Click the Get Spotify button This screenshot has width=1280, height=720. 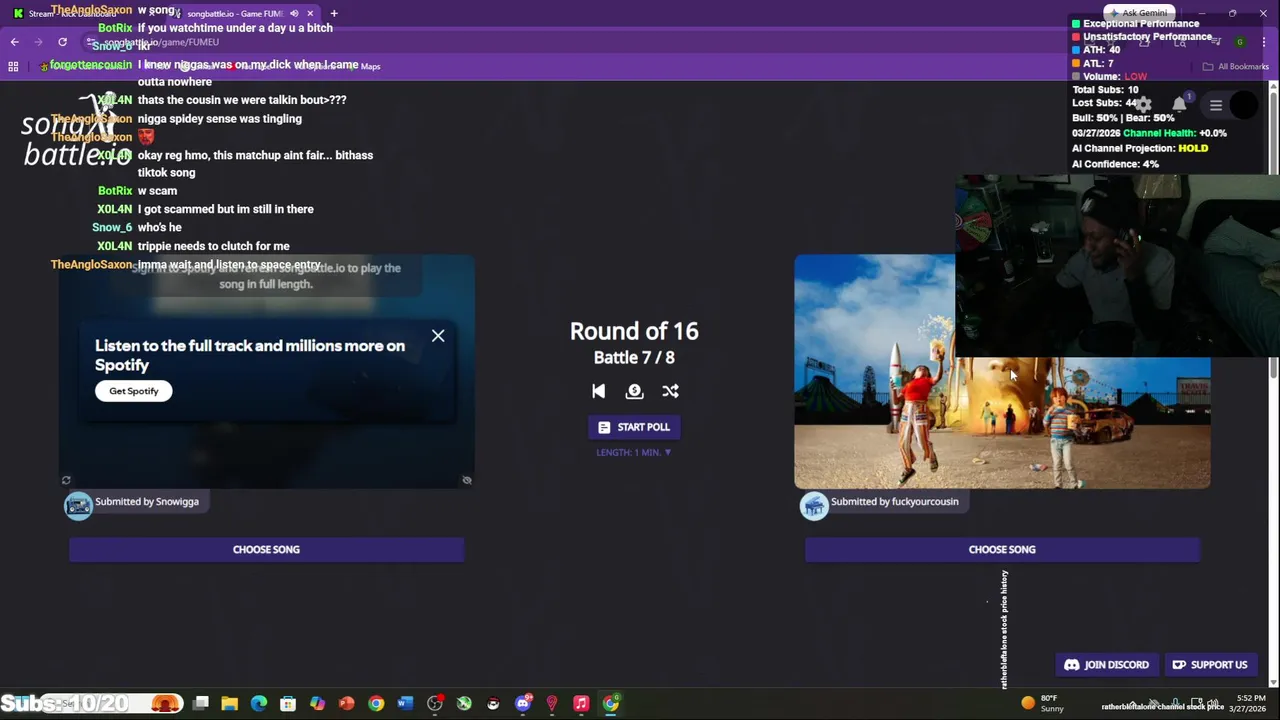point(134,391)
